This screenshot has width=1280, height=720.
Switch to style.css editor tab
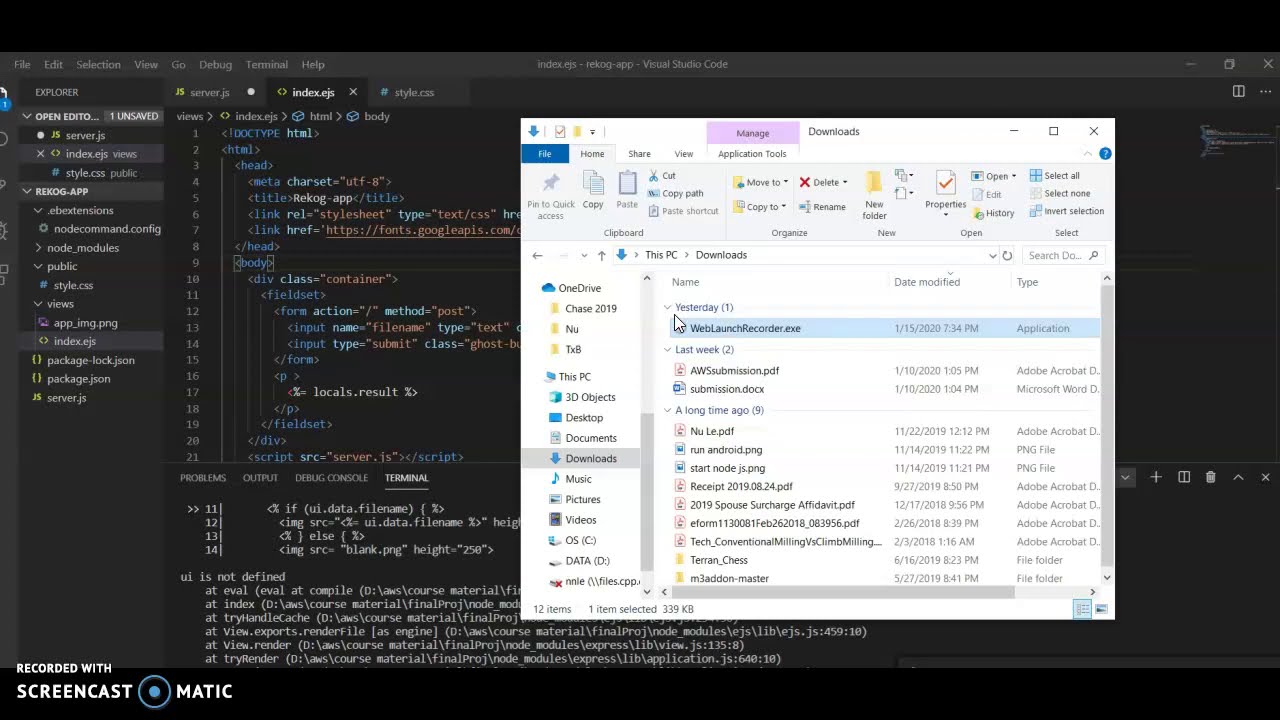(413, 92)
